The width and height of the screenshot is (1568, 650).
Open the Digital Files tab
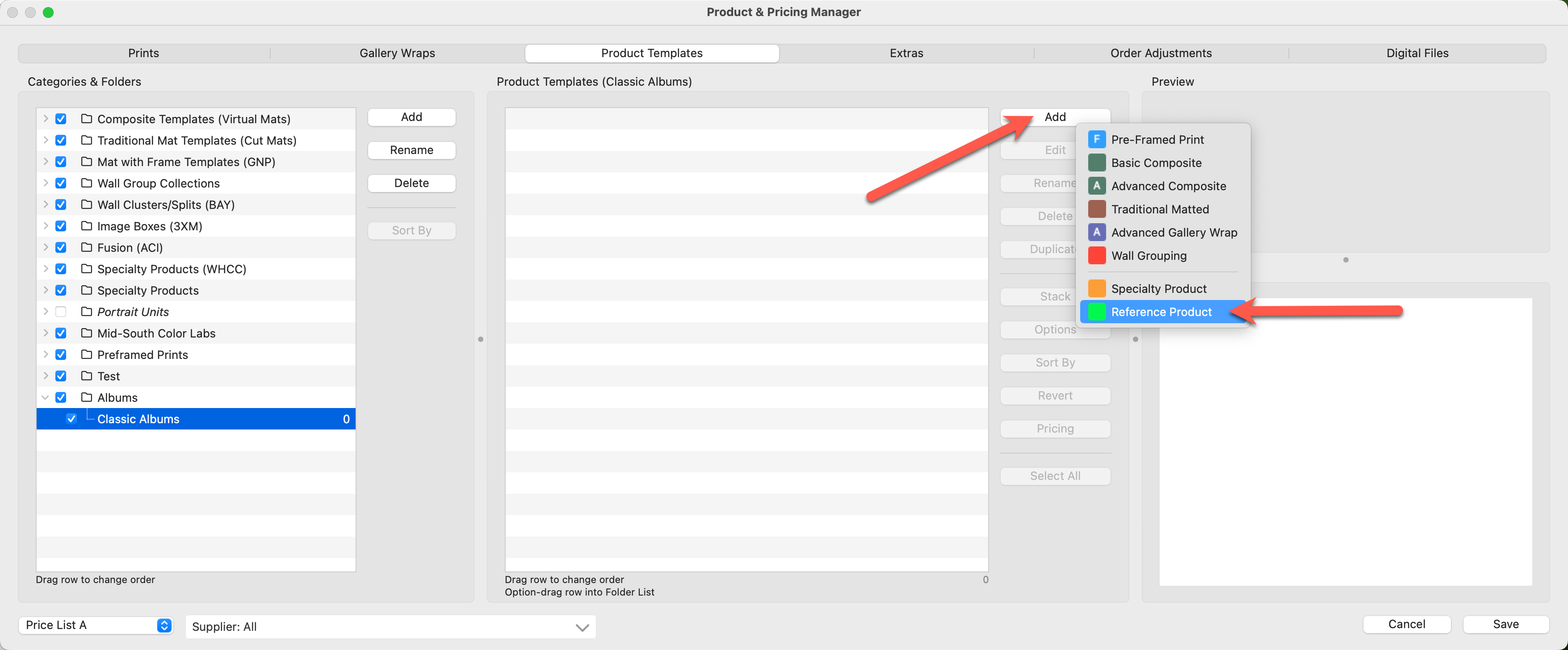pos(1417,53)
